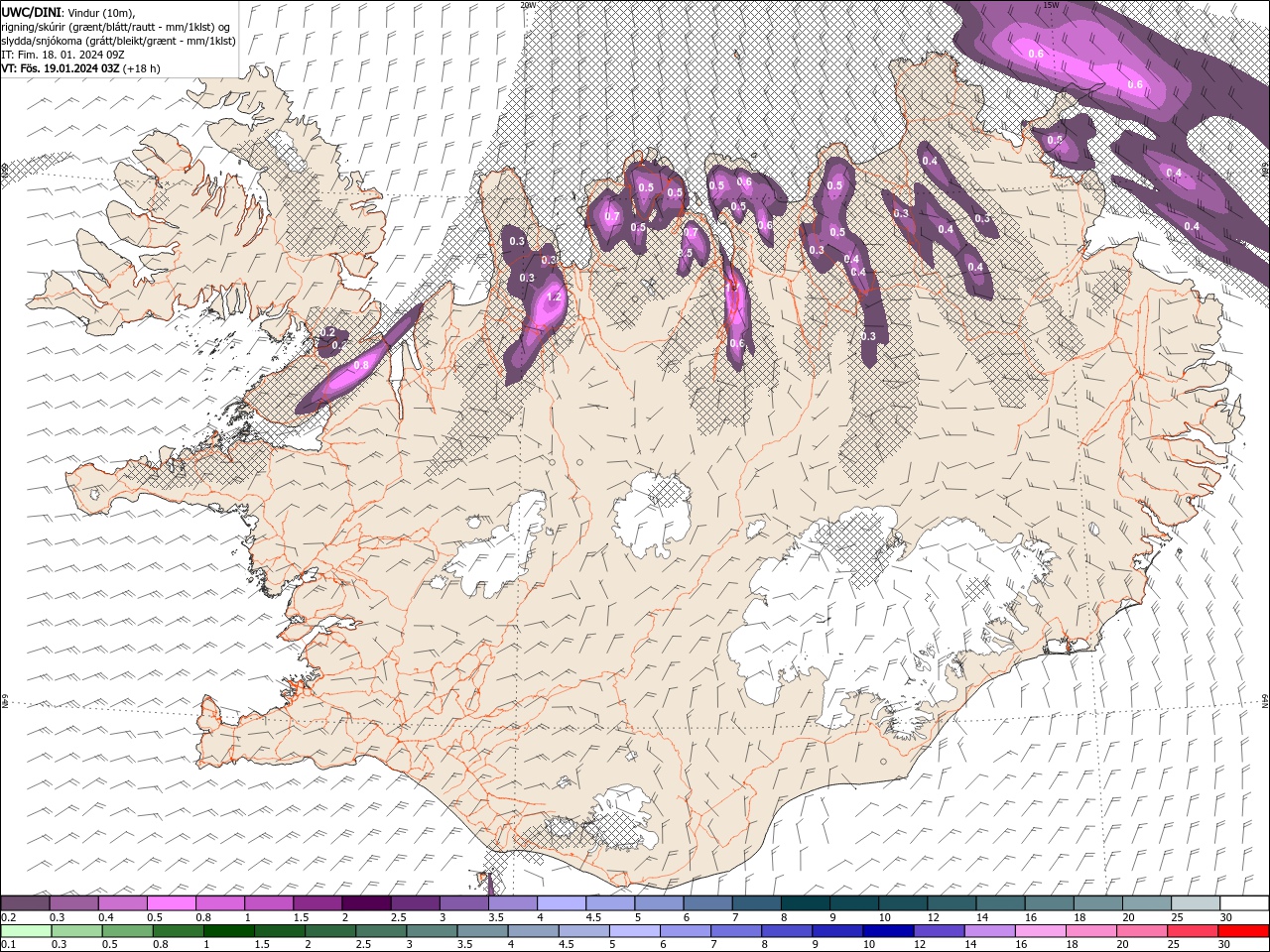The width and height of the screenshot is (1270, 952).
Task: Click the 15W longitude label at the top
Action: coord(1051,5)
